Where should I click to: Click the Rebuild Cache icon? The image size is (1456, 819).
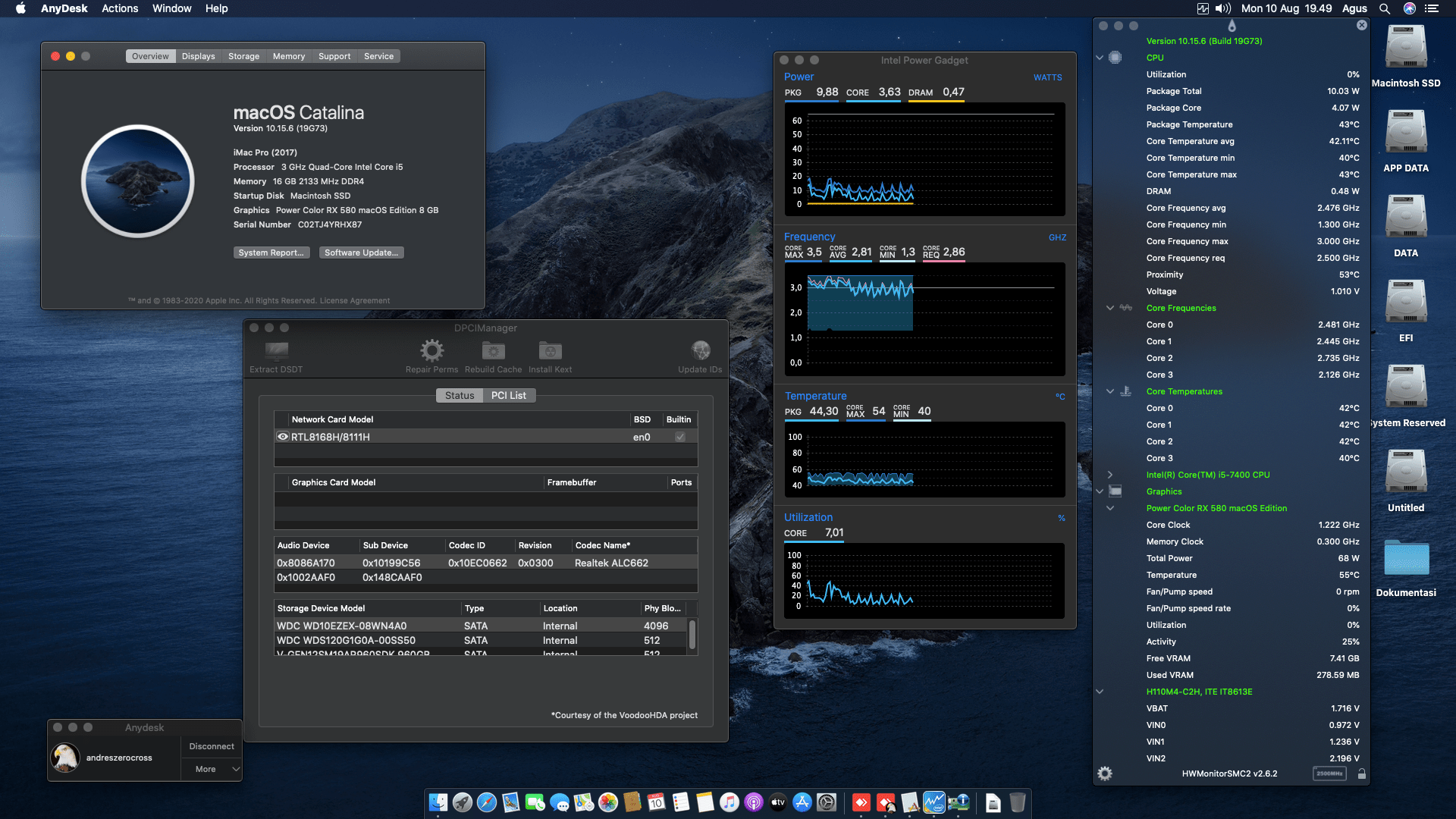(x=492, y=350)
